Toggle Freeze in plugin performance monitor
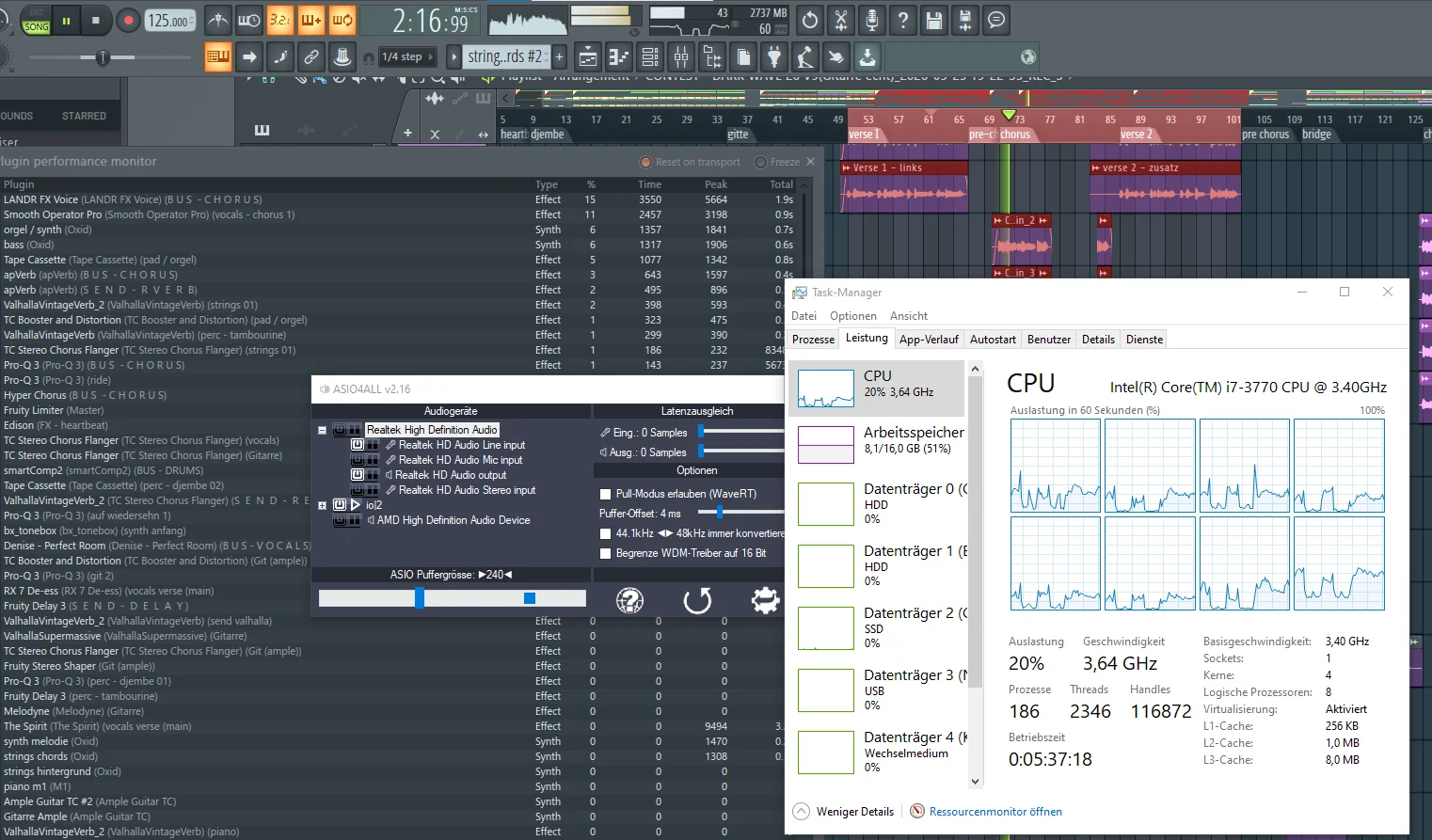The height and width of the screenshot is (840, 1432). [777, 162]
